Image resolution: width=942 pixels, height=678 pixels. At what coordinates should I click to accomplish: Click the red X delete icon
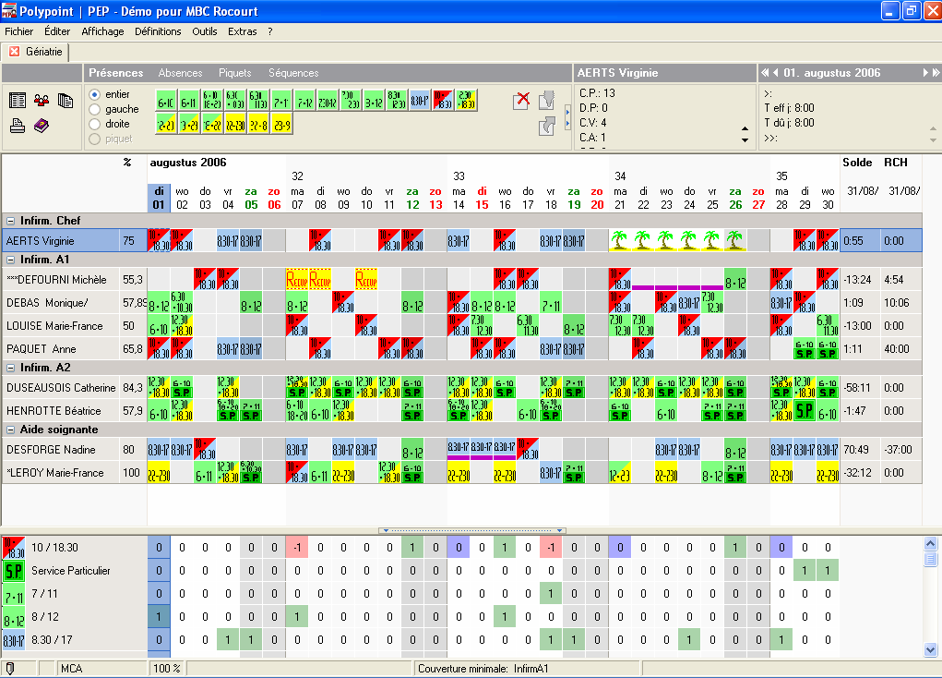[521, 100]
